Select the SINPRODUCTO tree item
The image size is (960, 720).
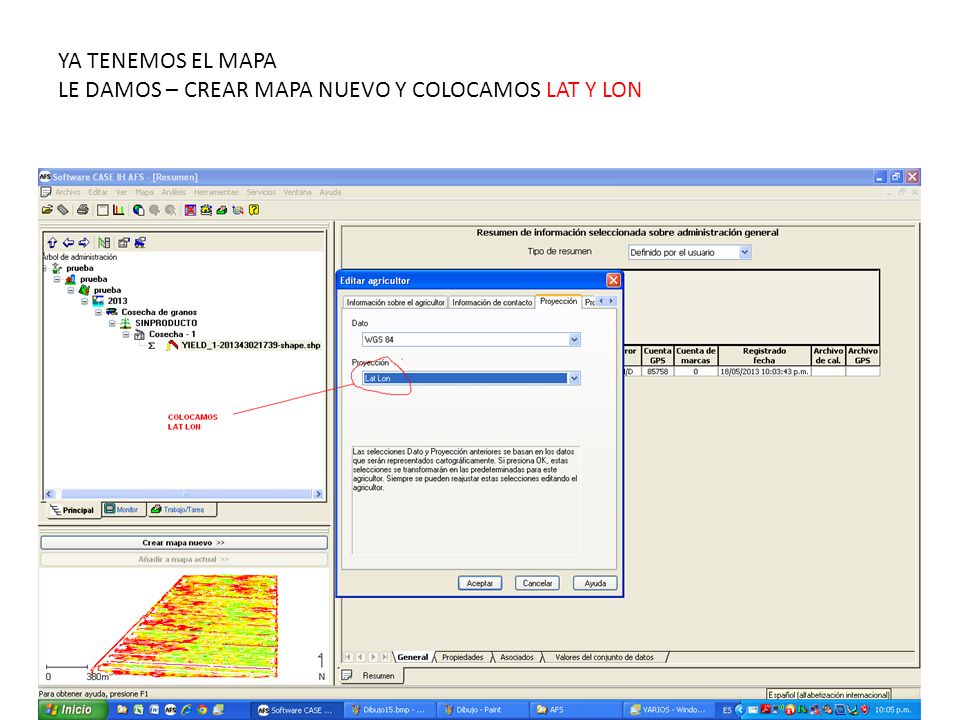166,323
